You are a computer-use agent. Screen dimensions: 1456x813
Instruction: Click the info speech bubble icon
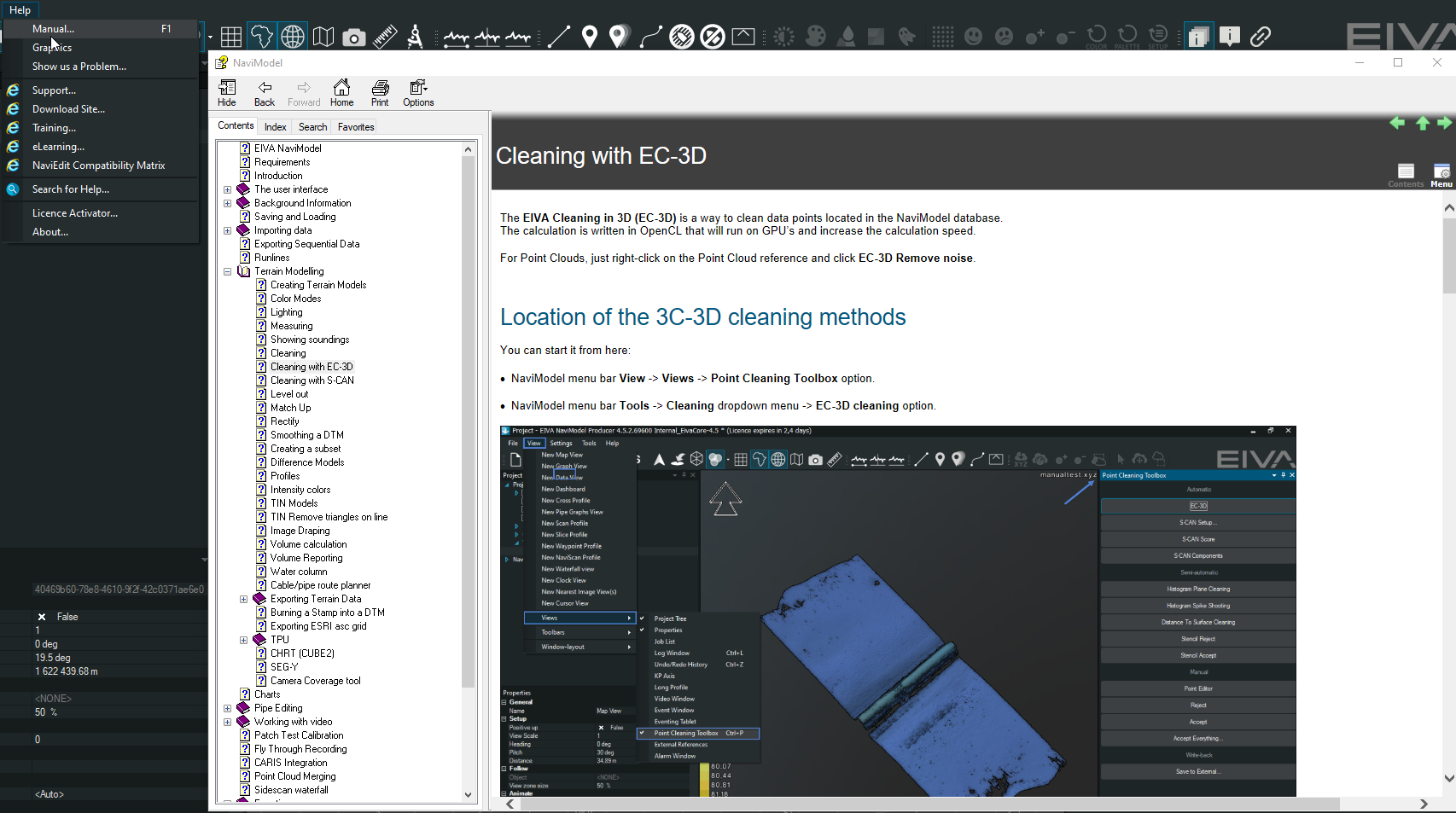coord(1230,37)
